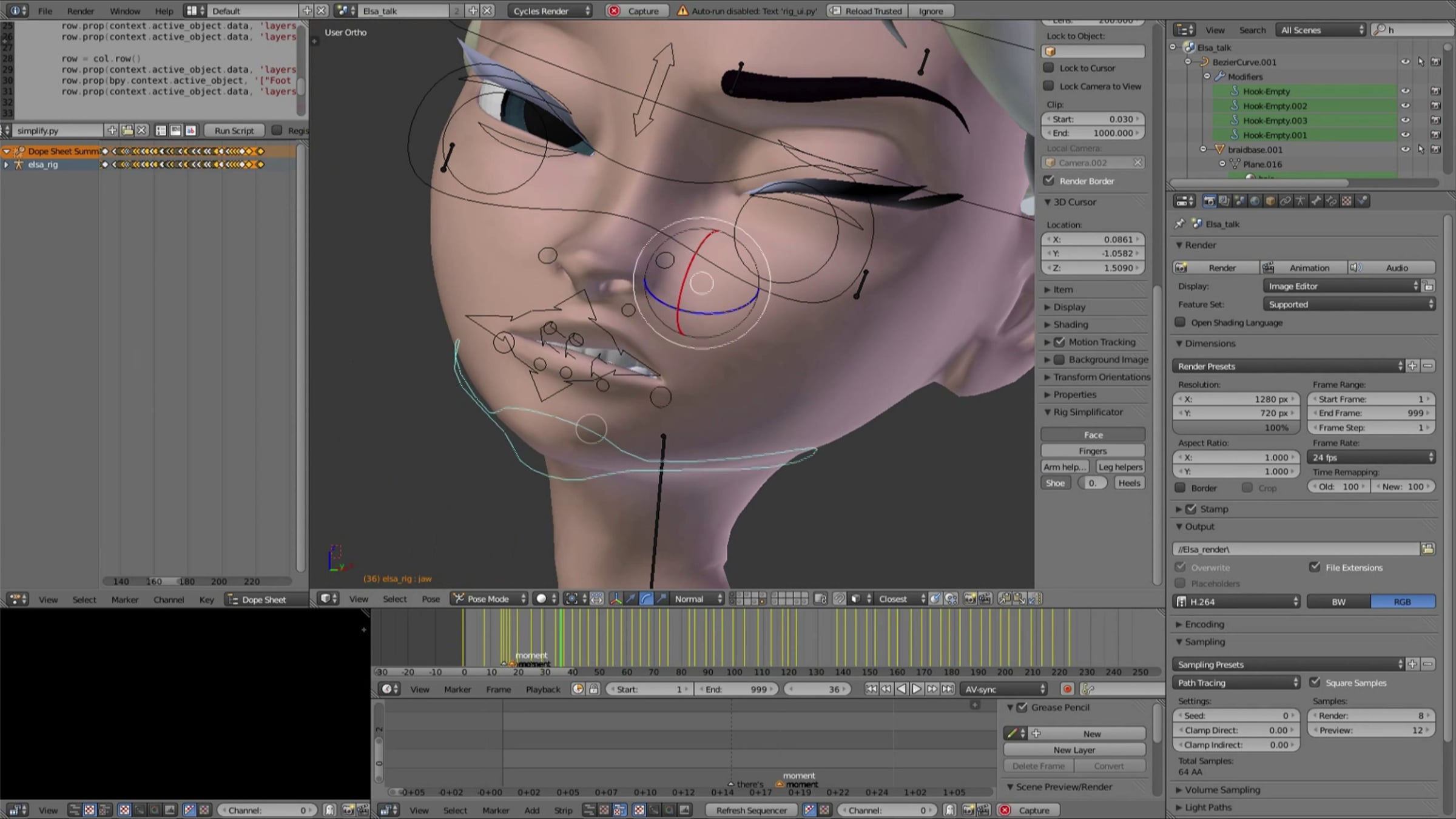Play the animation forward in timeline
1456x819 pixels.
[x=917, y=689]
